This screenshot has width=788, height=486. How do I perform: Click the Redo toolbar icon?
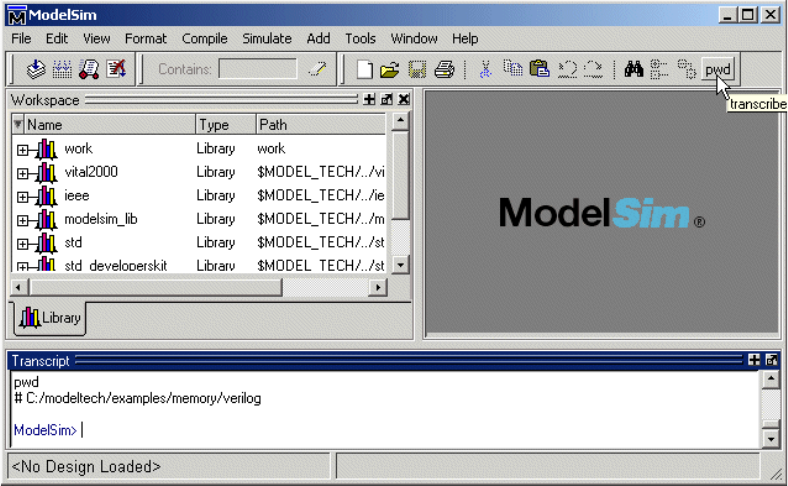(594, 69)
